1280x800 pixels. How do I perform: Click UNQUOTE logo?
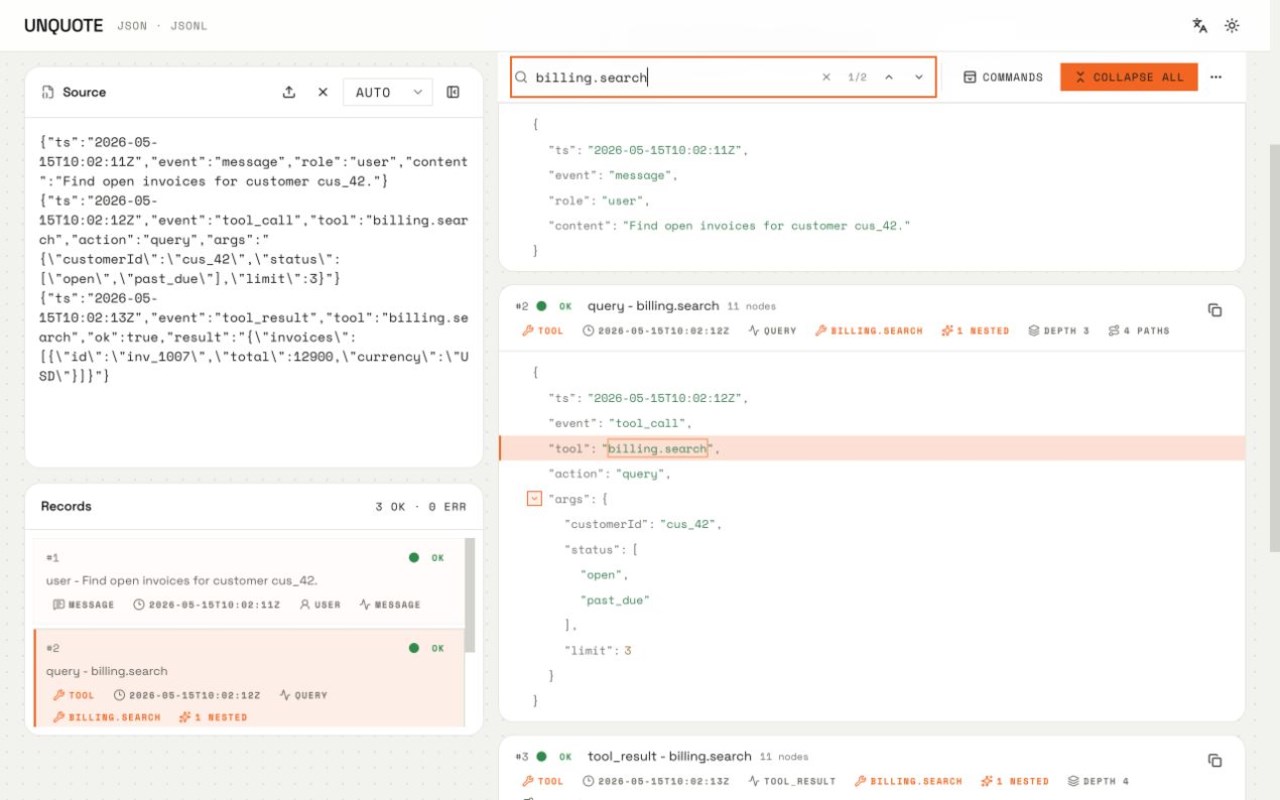63,26
